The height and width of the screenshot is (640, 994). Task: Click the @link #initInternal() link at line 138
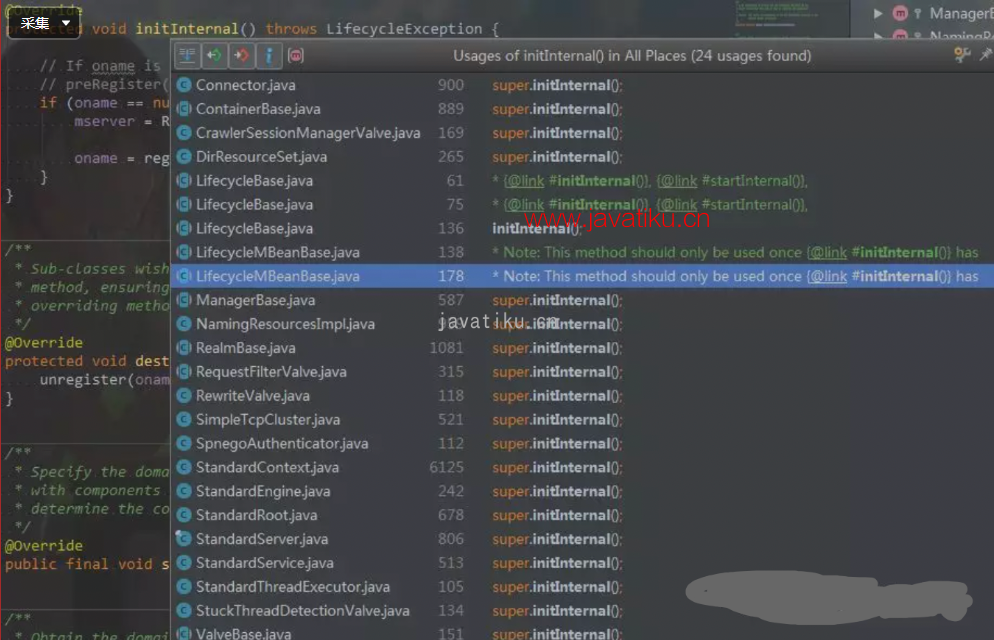tap(879, 252)
